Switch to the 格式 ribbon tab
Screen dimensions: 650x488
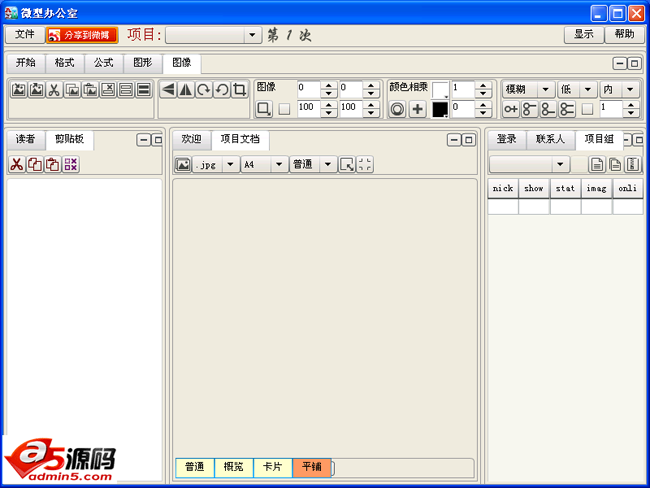coord(65,63)
